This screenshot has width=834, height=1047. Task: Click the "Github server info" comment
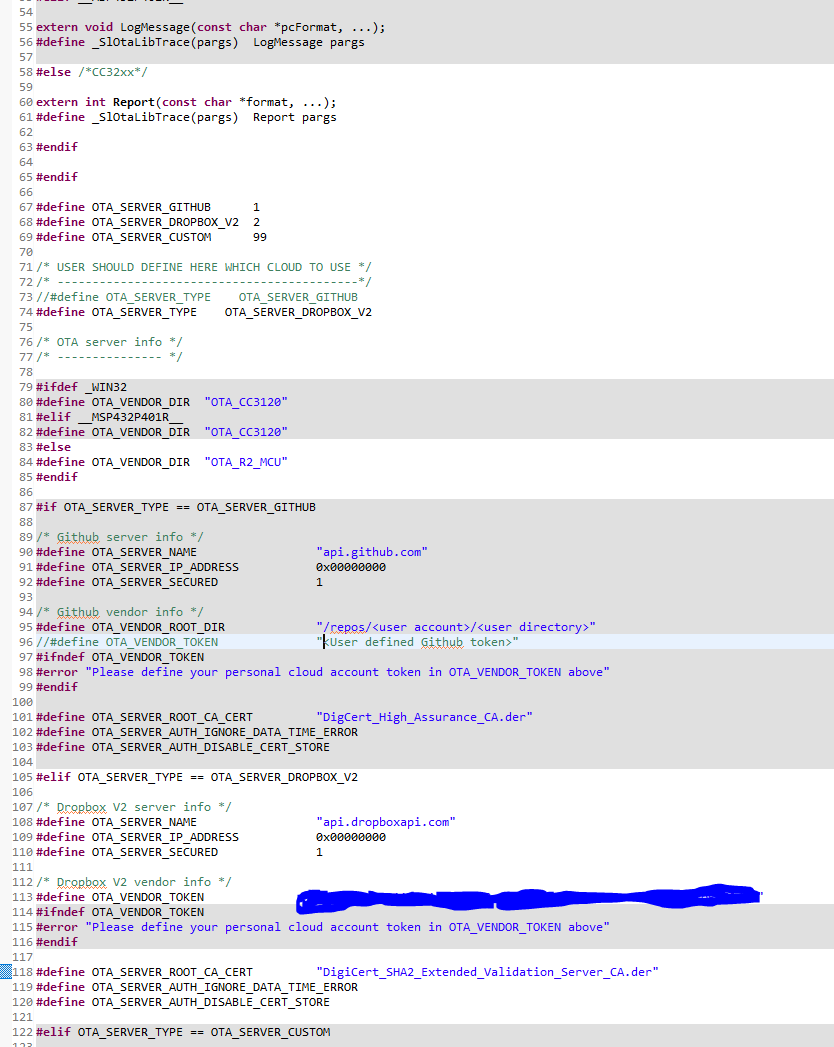(120, 537)
